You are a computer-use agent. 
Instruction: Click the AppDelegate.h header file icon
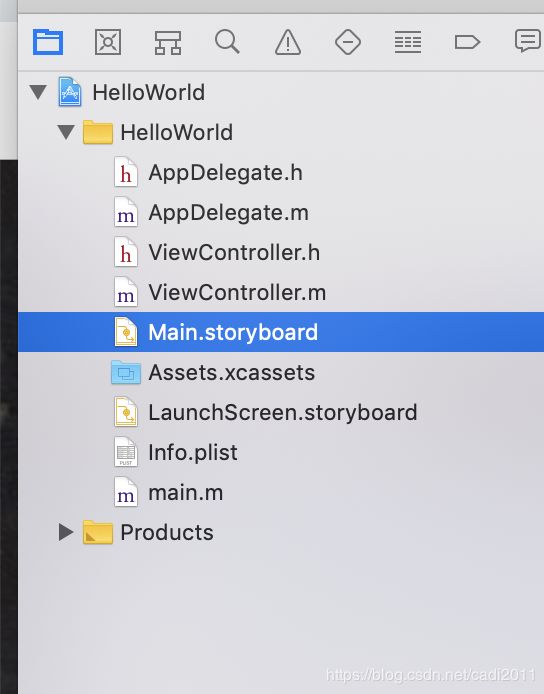(x=126, y=172)
